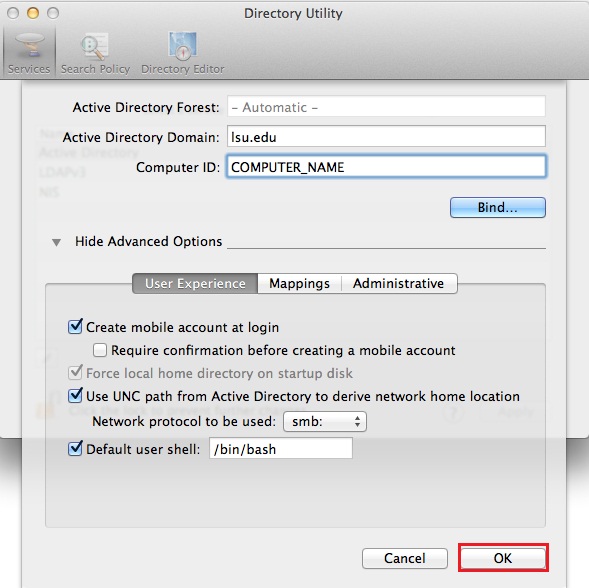
Task: Click the Cancel button
Action: coord(405,558)
